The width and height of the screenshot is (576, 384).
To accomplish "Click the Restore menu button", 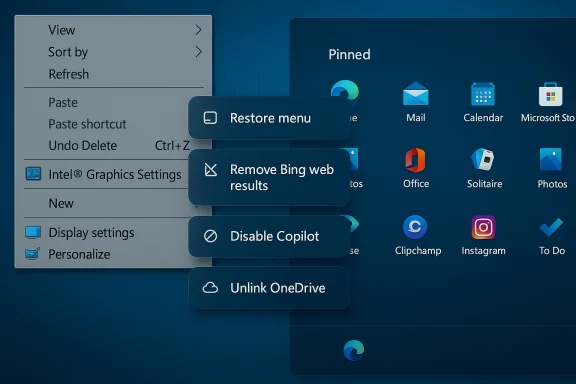I will pos(269,118).
